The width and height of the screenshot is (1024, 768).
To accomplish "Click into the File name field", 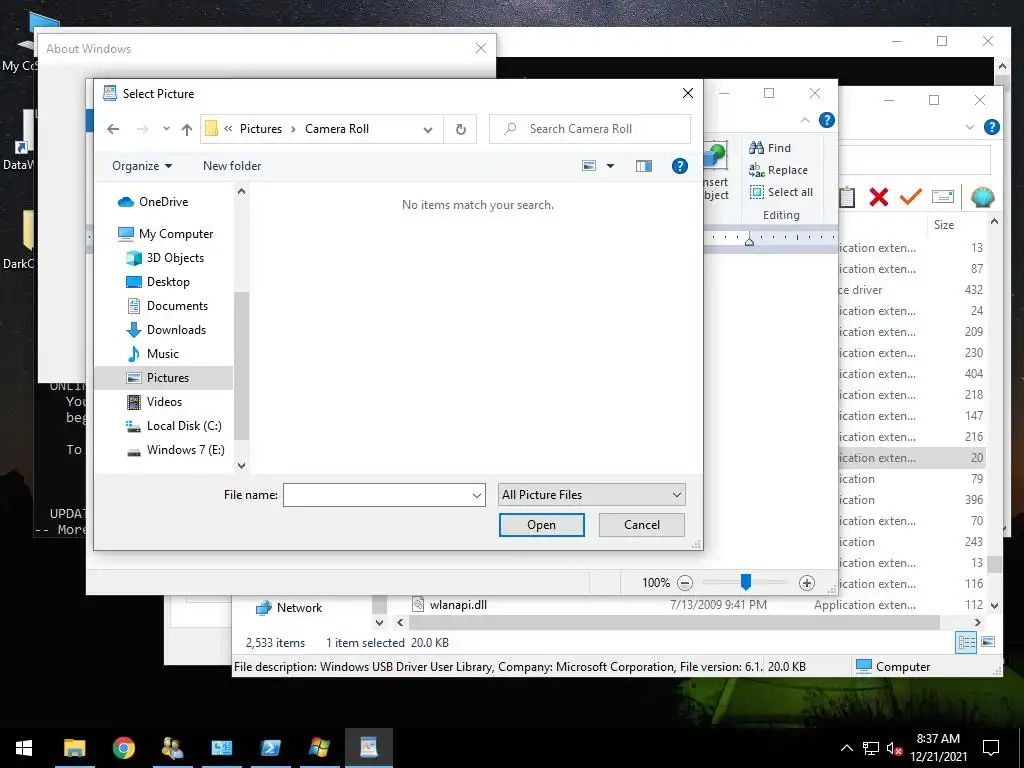I will (377, 495).
